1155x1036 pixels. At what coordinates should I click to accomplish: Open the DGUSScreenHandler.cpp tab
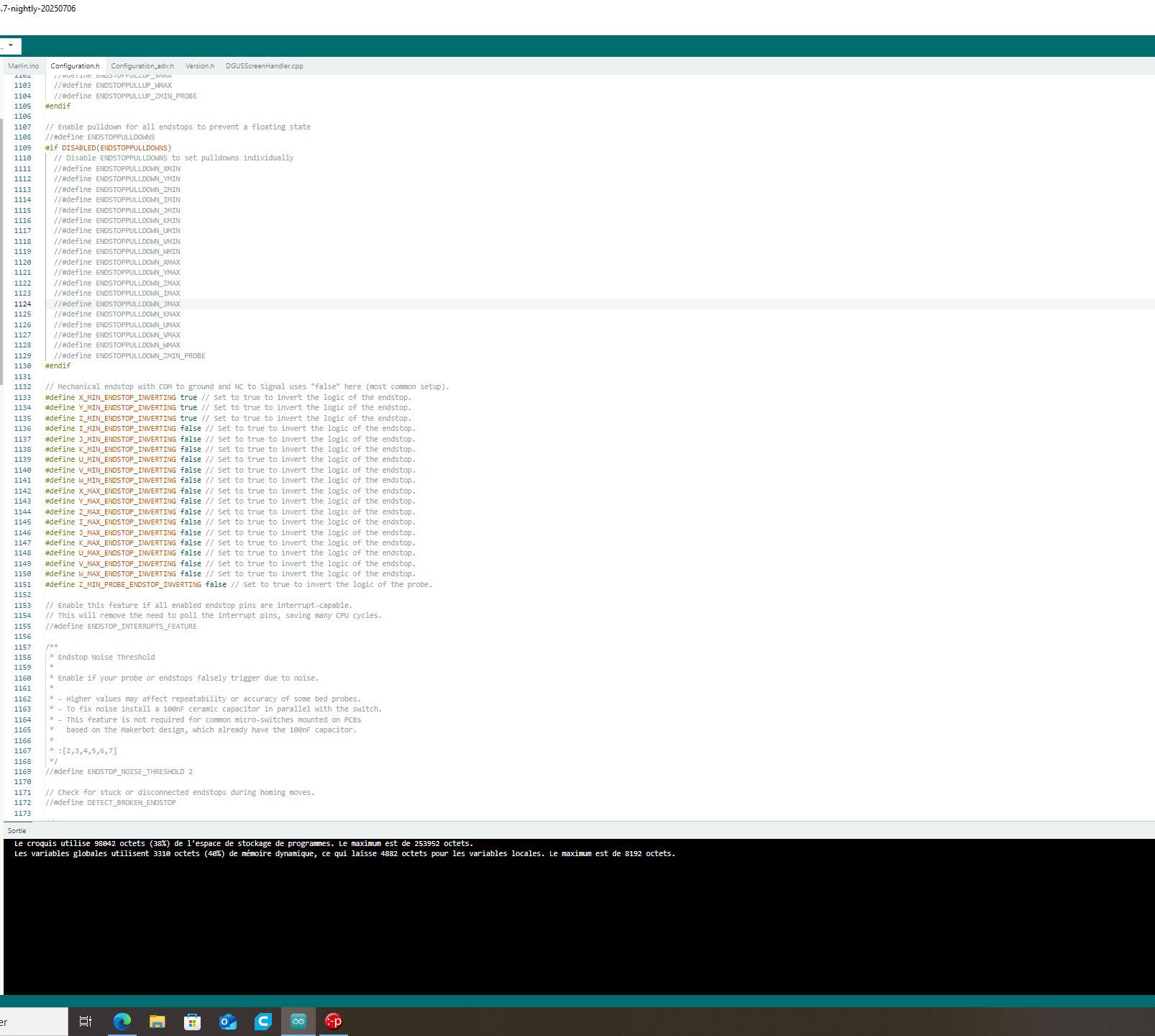(x=265, y=66)
